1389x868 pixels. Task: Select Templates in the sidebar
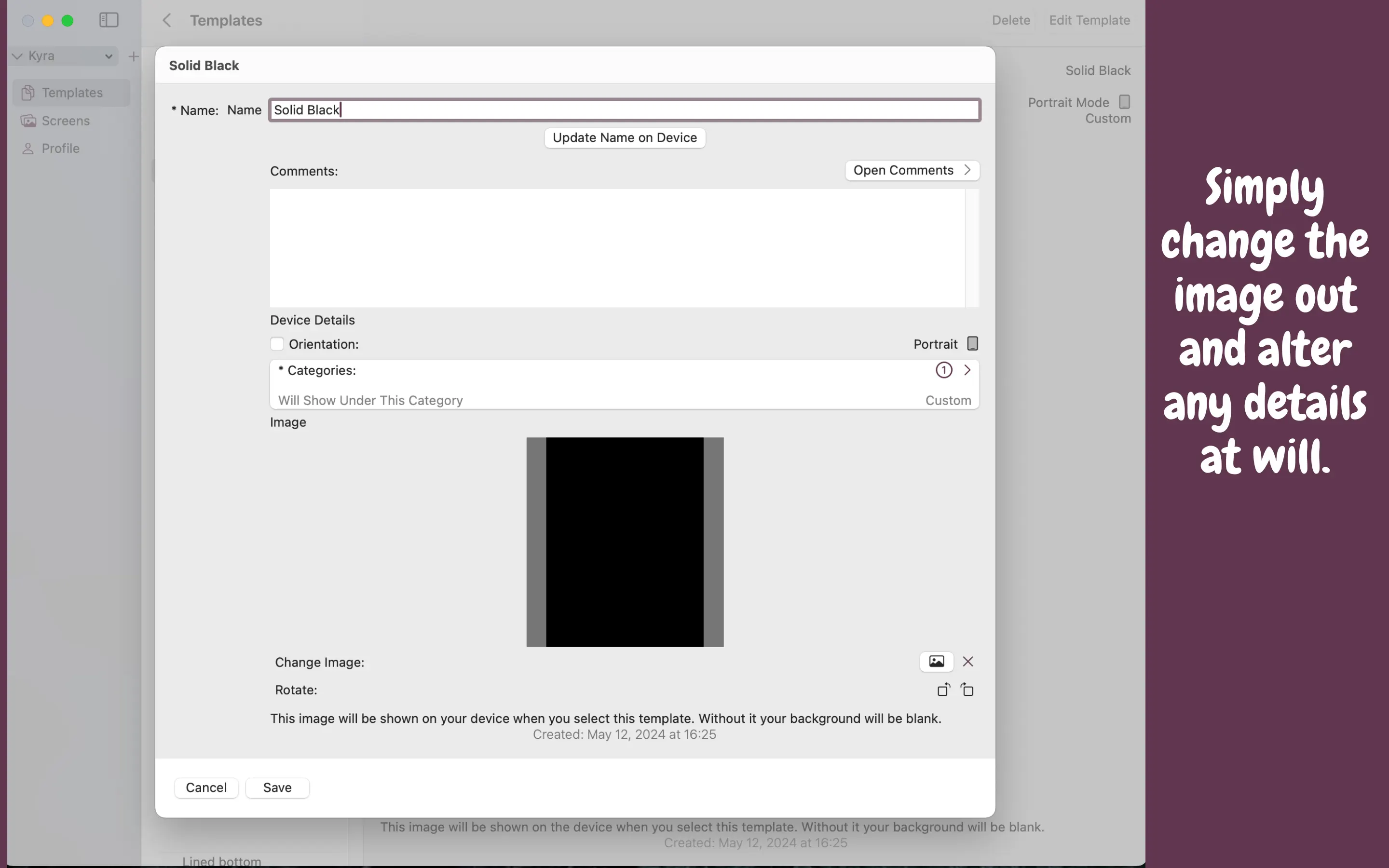(72, 93)
